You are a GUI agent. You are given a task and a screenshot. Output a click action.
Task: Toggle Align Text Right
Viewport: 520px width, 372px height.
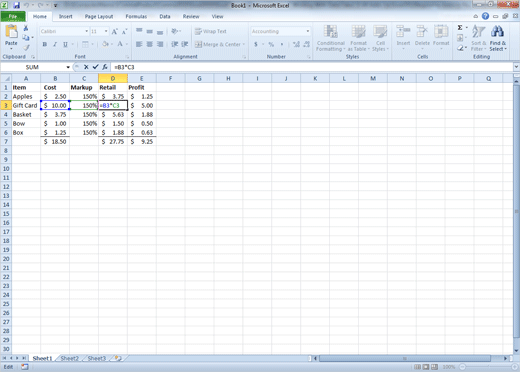[160, 44]
